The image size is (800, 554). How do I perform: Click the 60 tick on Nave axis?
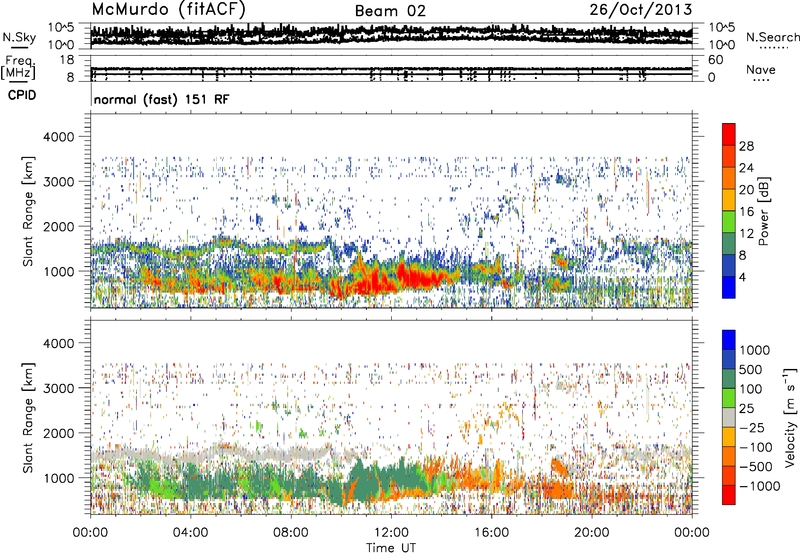(715, 60)
